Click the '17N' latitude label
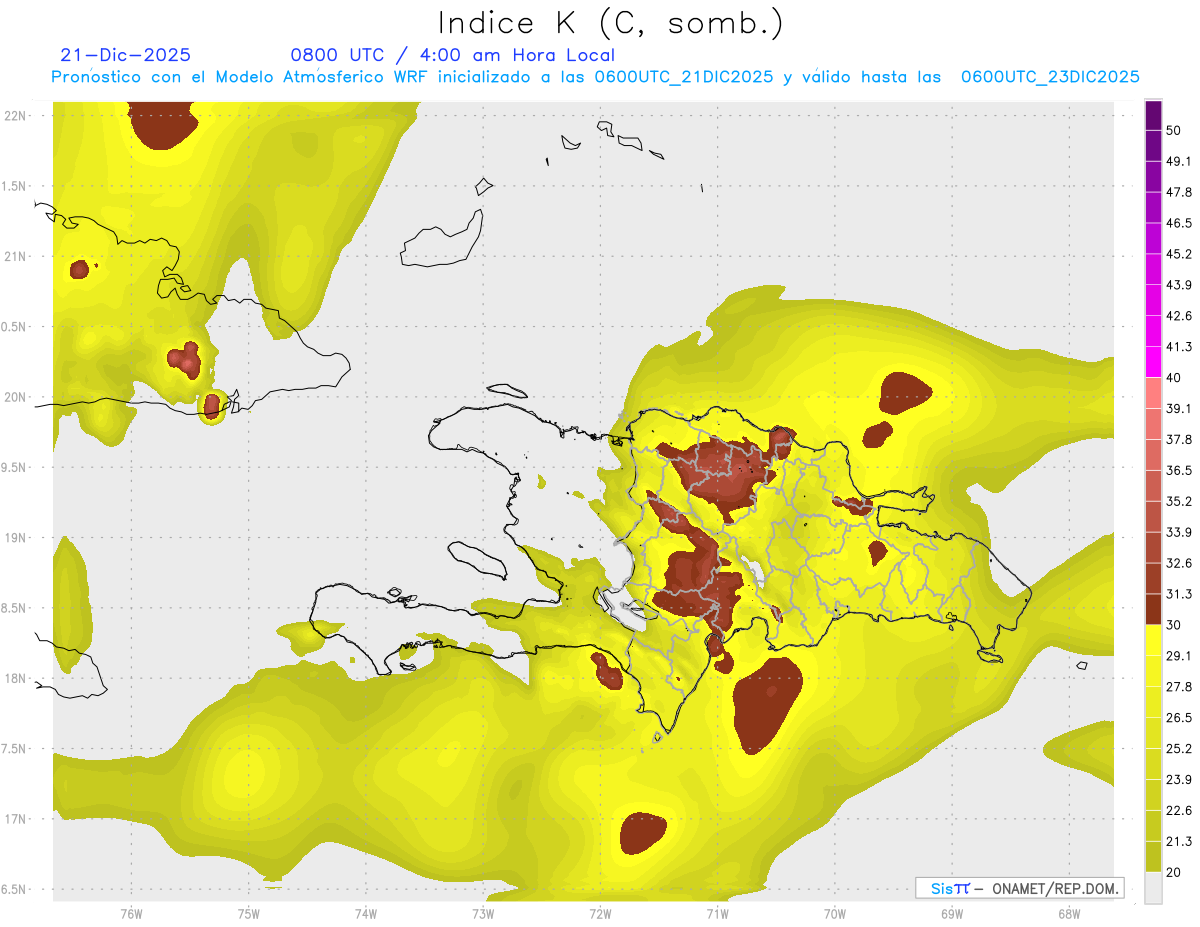The height and width of the screenshot is (927, 1200). click(x=16, y=820)
